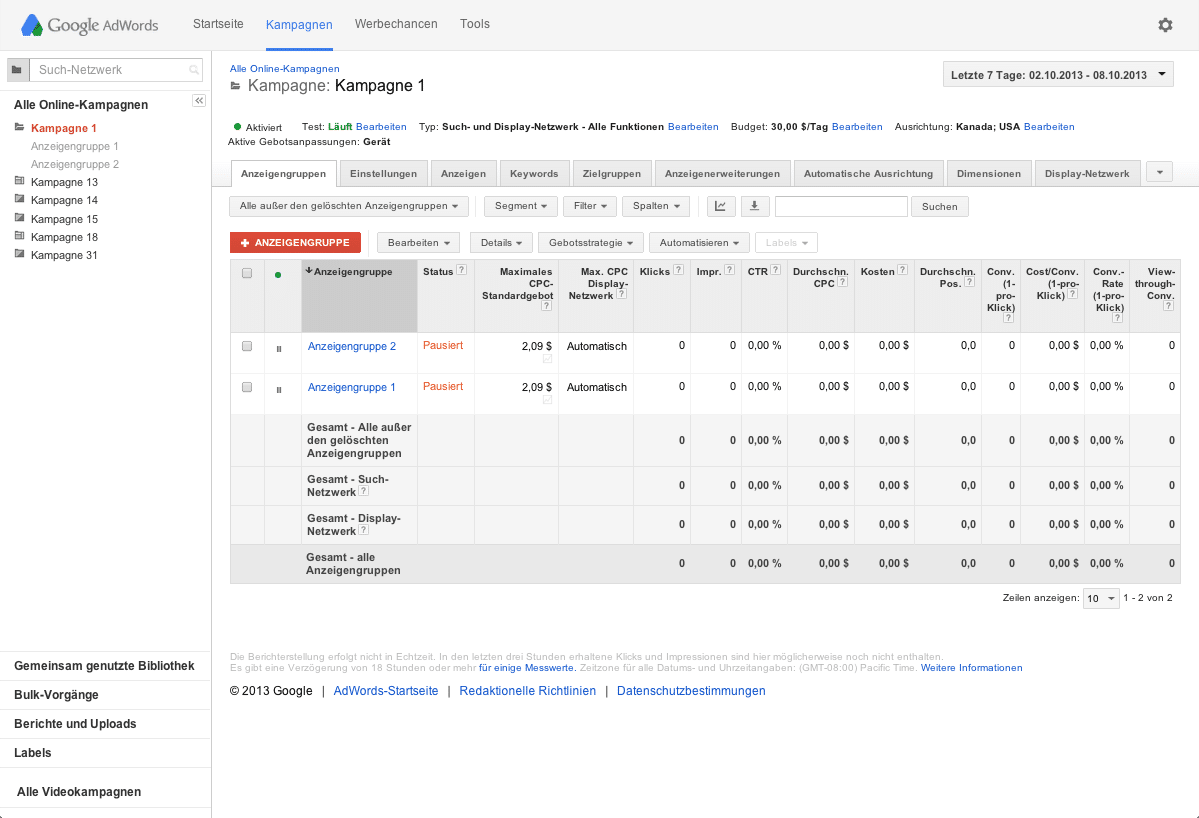This screenshot has height=818, width=1199.
Task: Open the Bearbeiten dropdown above the table
Action: point(418,243)
